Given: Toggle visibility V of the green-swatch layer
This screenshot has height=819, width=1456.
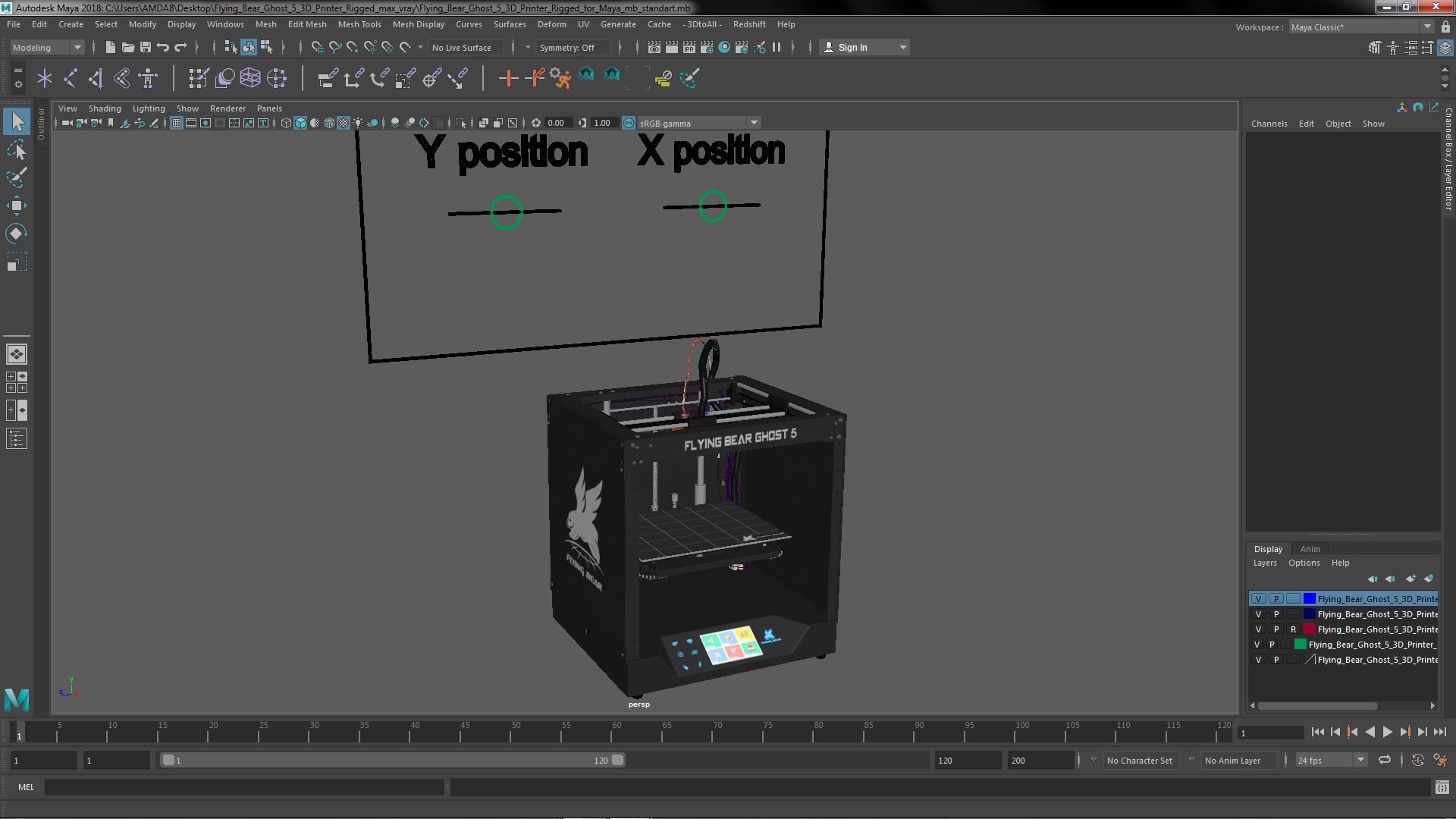Looking at the screenshot, I should tap(1257, 645).
